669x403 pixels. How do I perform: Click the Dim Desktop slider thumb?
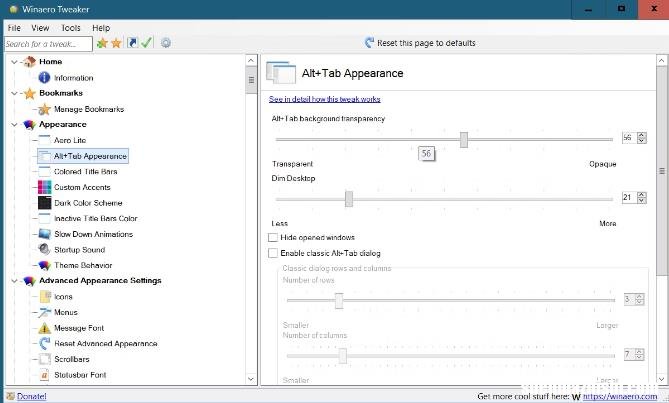pyautogui.click(x=349, y=199)
